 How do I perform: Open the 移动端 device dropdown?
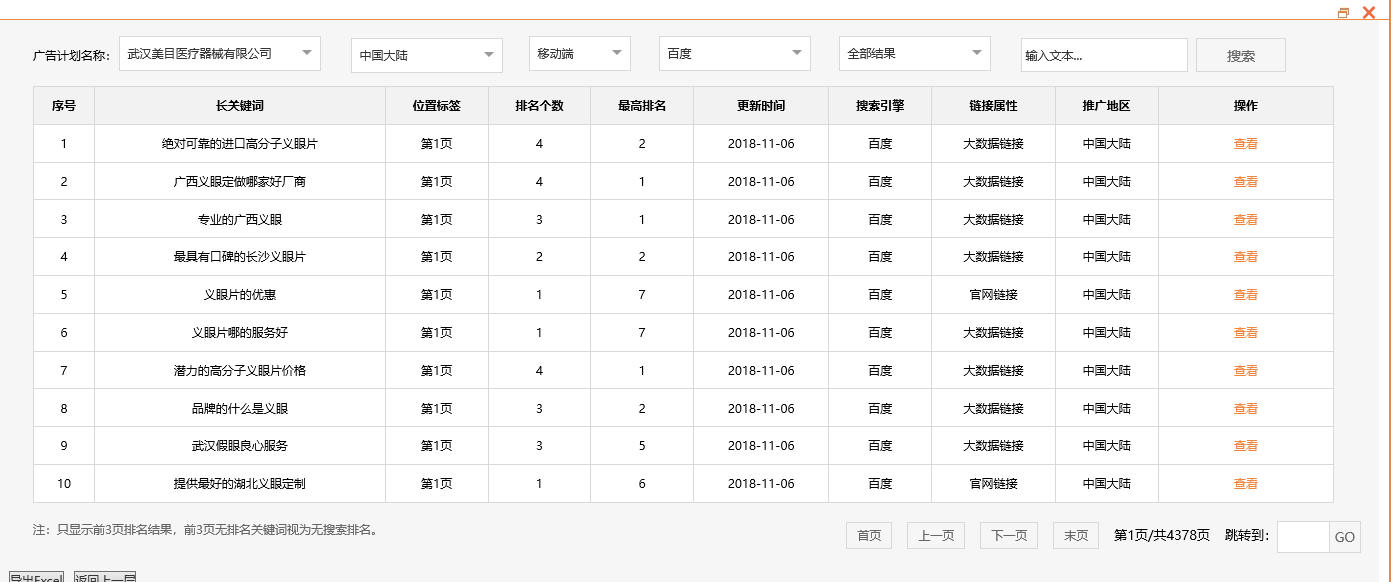tap(579, 53)
